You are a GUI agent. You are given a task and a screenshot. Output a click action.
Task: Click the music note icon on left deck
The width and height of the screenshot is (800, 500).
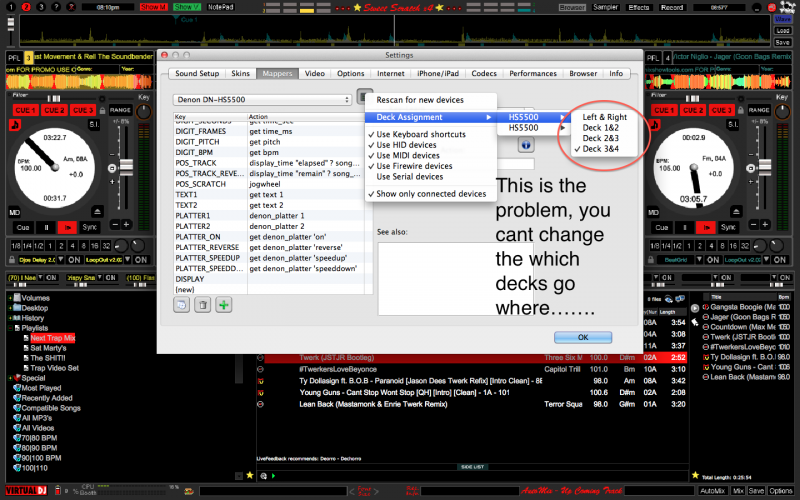click(x=15, y=124)
